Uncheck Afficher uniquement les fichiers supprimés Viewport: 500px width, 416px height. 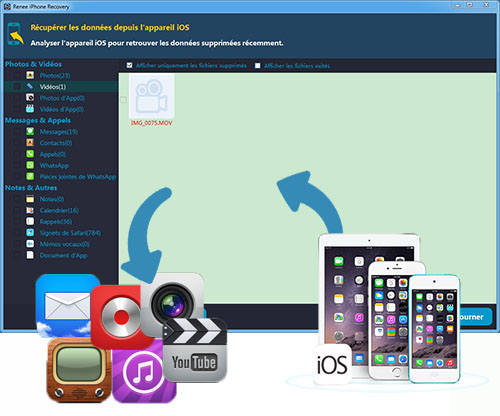[129, 65]
